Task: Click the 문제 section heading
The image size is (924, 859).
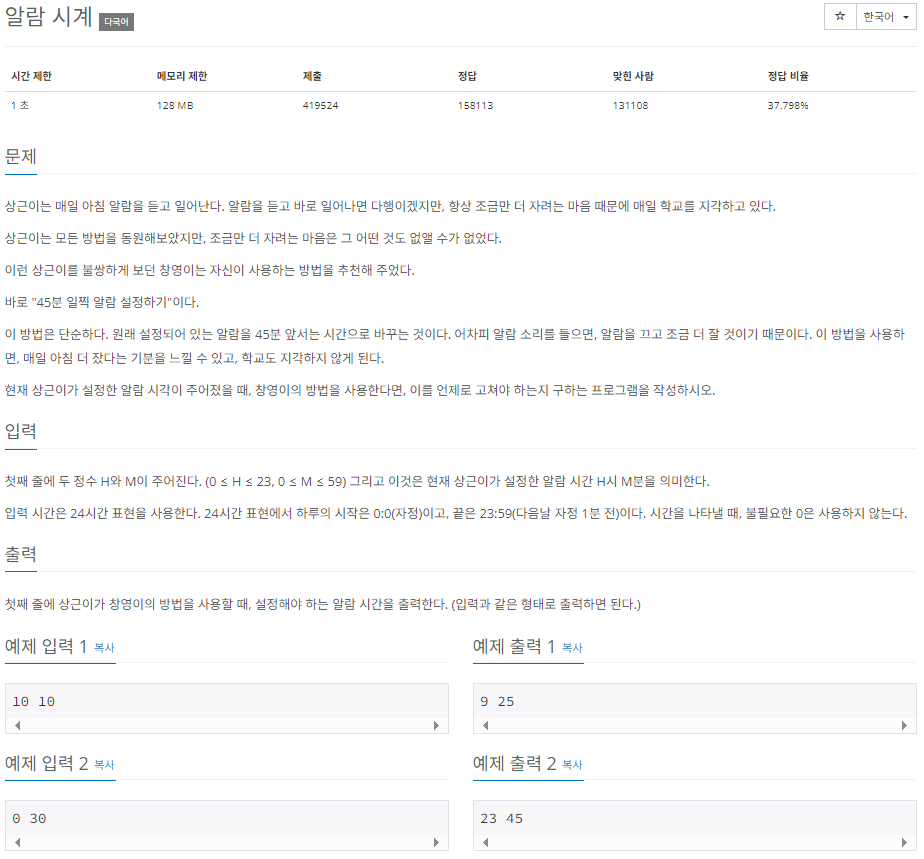Action: [x=21, y=157]
